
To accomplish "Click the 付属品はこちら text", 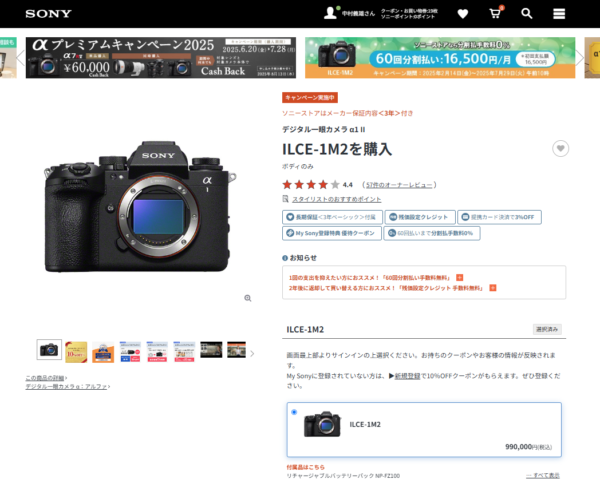I will (305, 467).
